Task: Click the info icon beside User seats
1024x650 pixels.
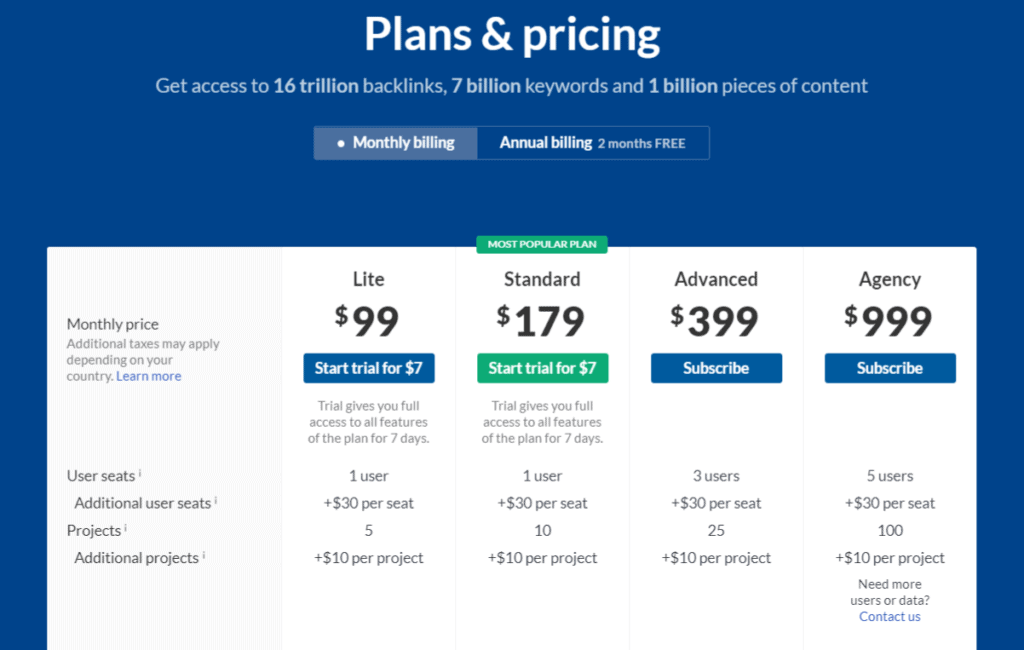Action: pos(140,474)
